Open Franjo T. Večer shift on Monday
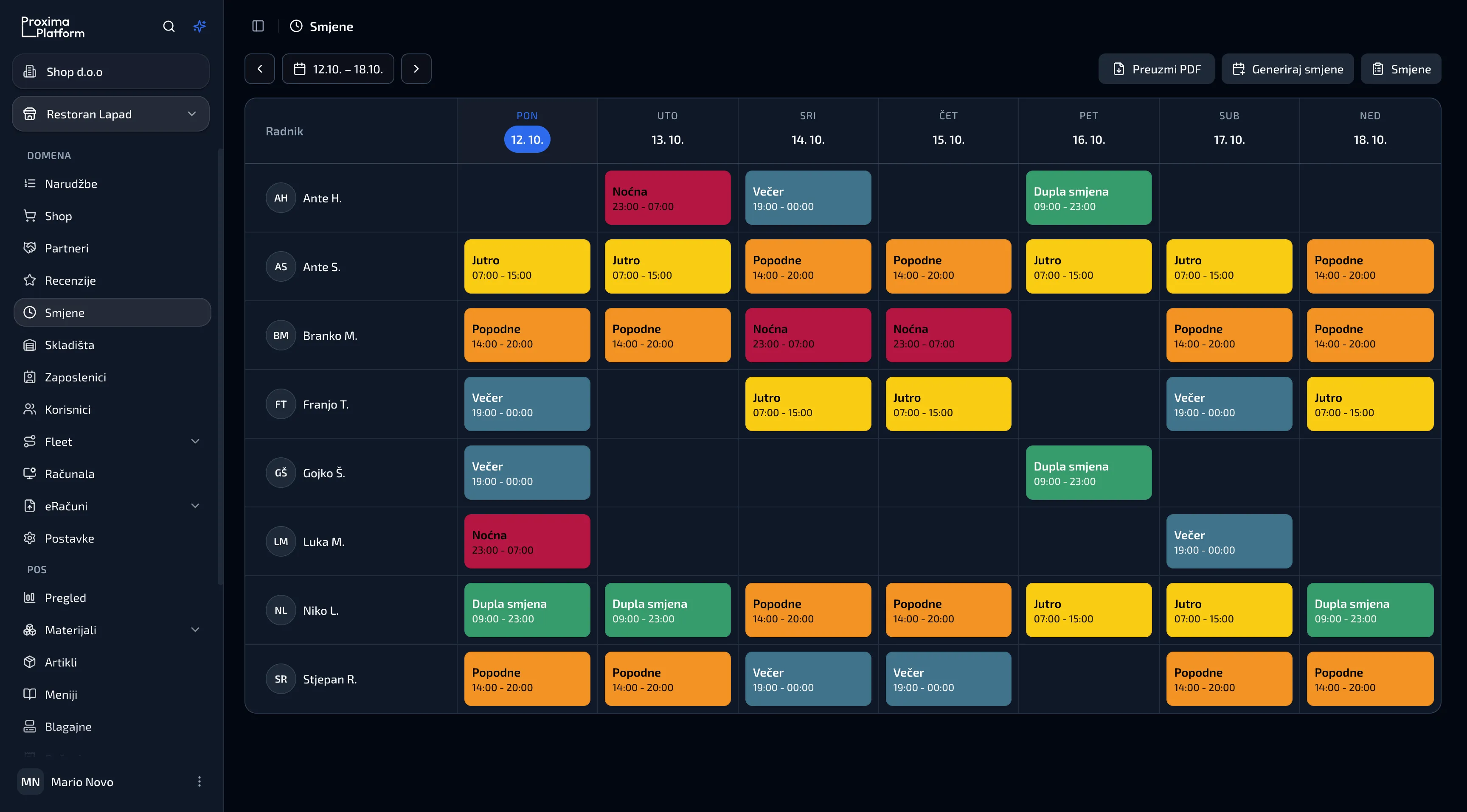The width and height of the screenshot is (1467, 812). (x=527, y=404)
